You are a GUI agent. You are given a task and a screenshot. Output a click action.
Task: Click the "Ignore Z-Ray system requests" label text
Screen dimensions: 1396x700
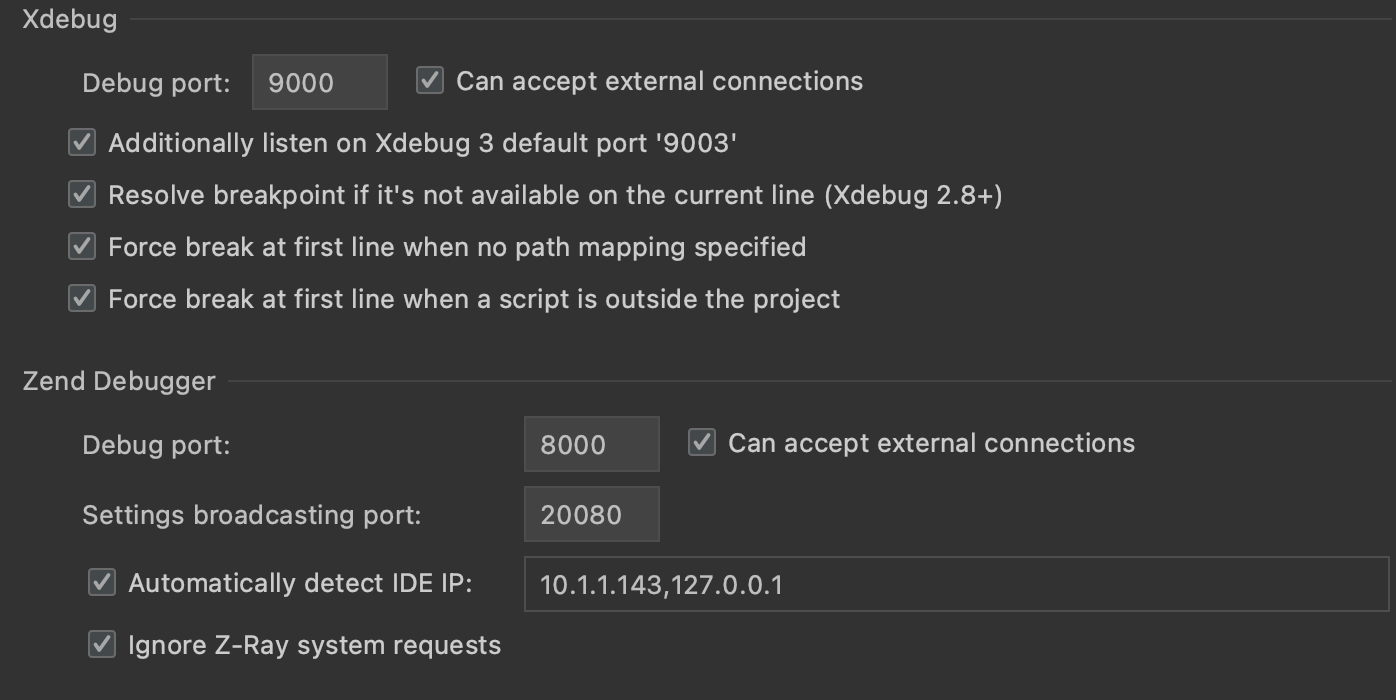312,644
